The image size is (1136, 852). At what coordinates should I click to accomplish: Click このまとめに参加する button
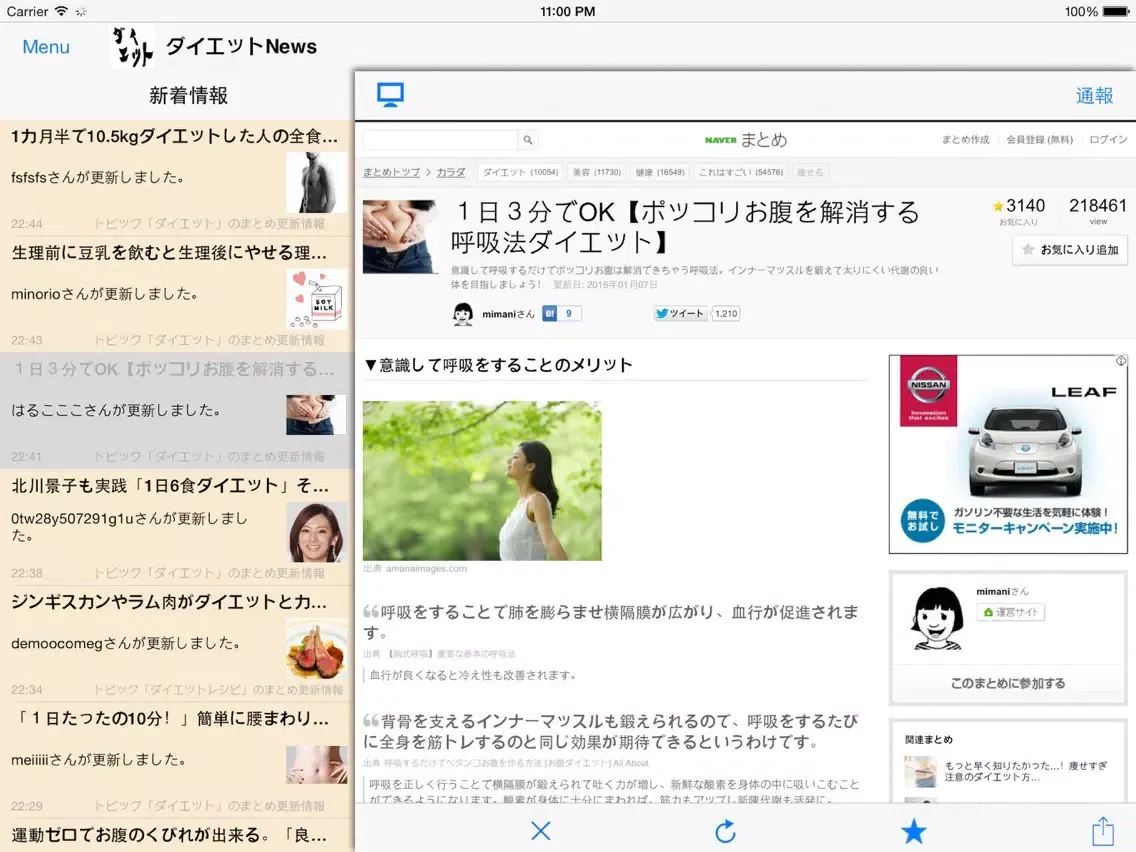point(1007,683)
